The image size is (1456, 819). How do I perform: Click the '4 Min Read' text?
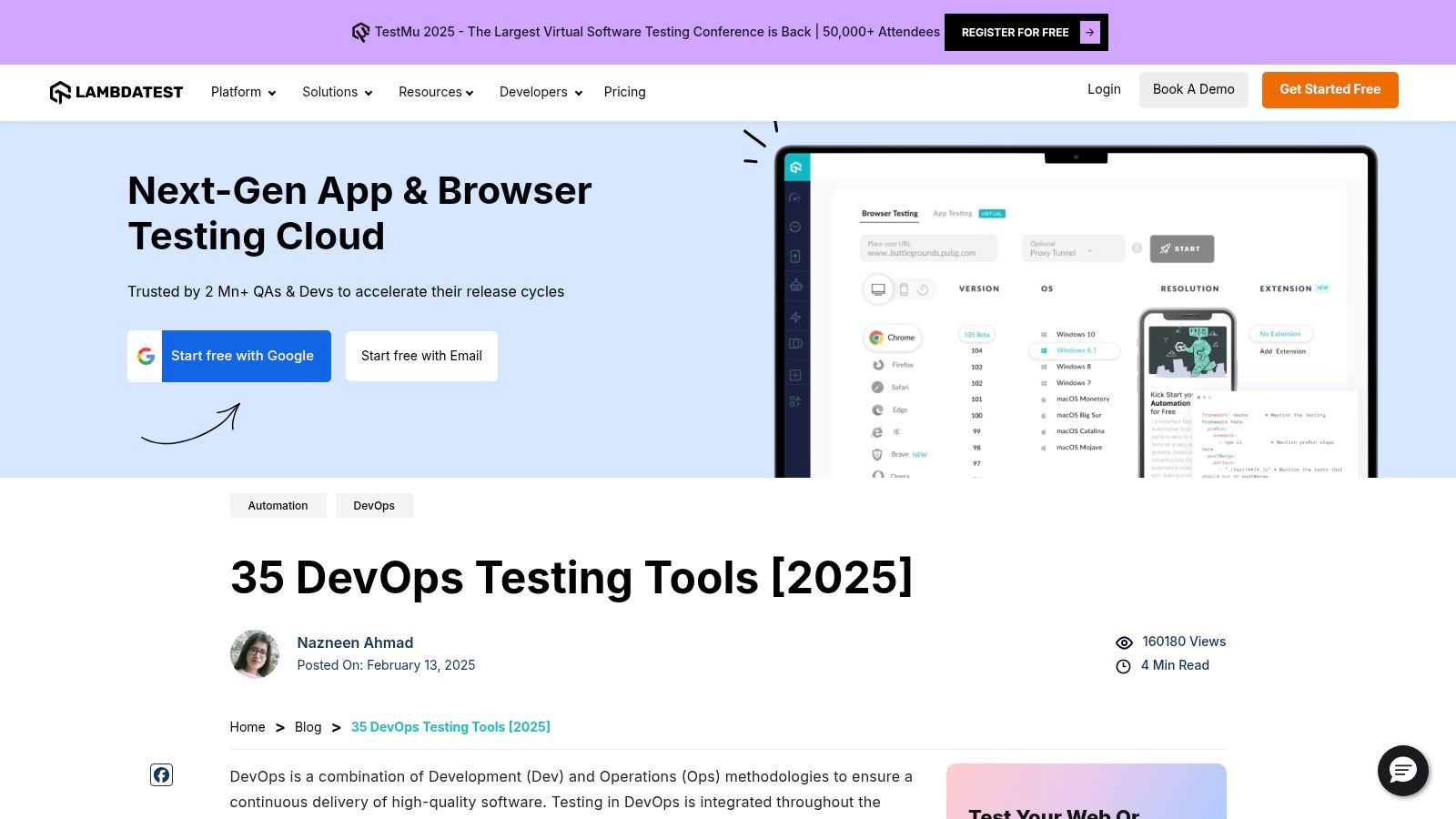click(x=1175, y=665)
